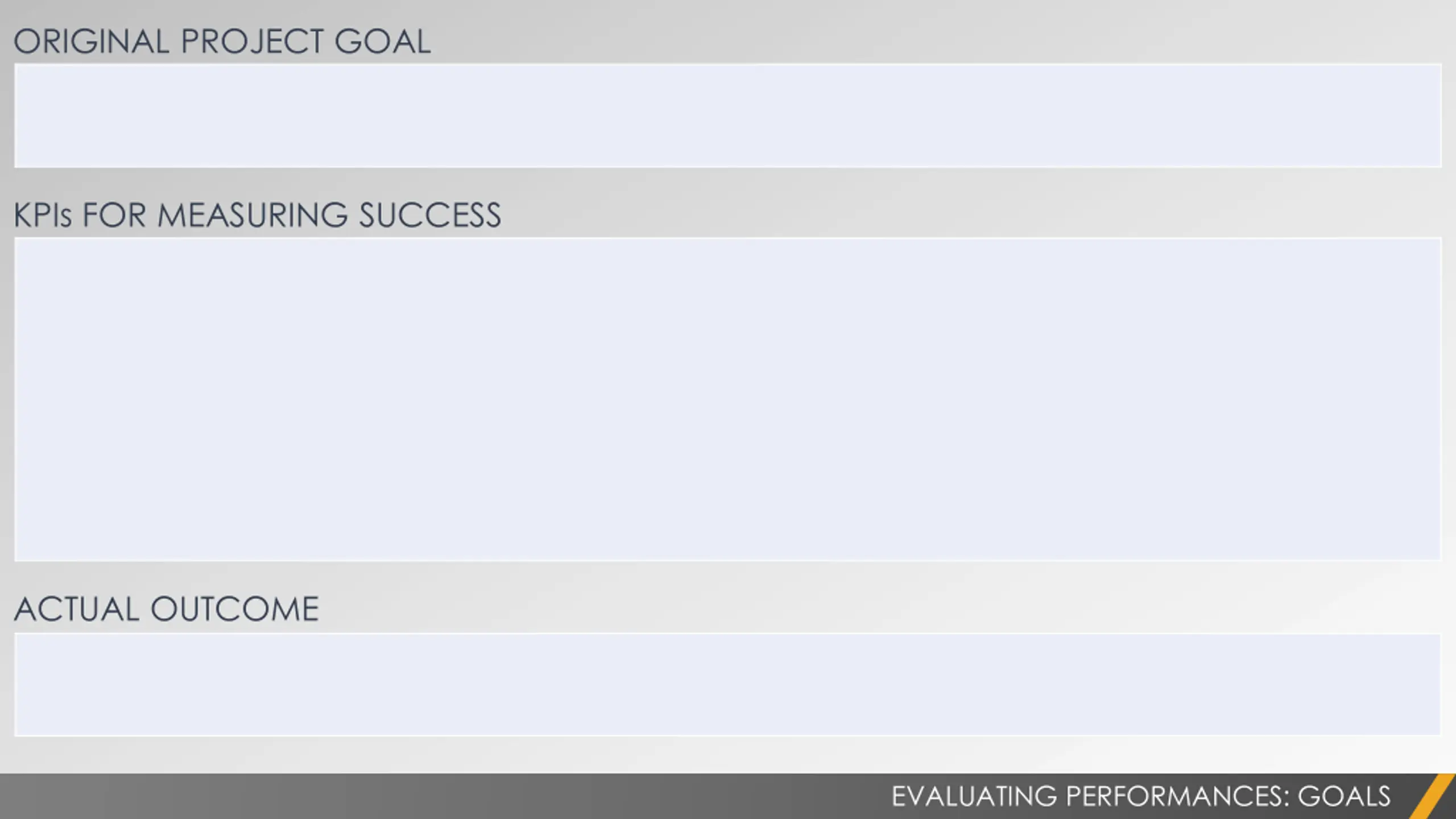Viewport: 1456px width, 819px height.
Task: Click the word EVALUATING in the footer
Action: (974, 796)
